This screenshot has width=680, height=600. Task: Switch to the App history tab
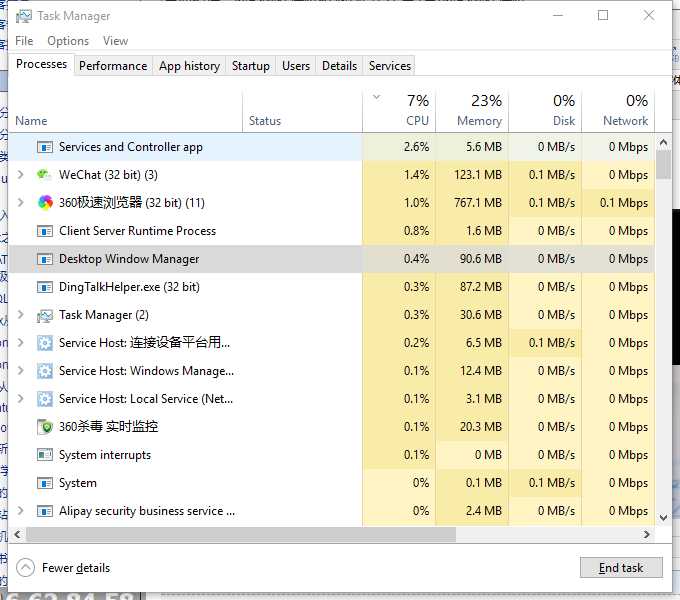point(190,66)
